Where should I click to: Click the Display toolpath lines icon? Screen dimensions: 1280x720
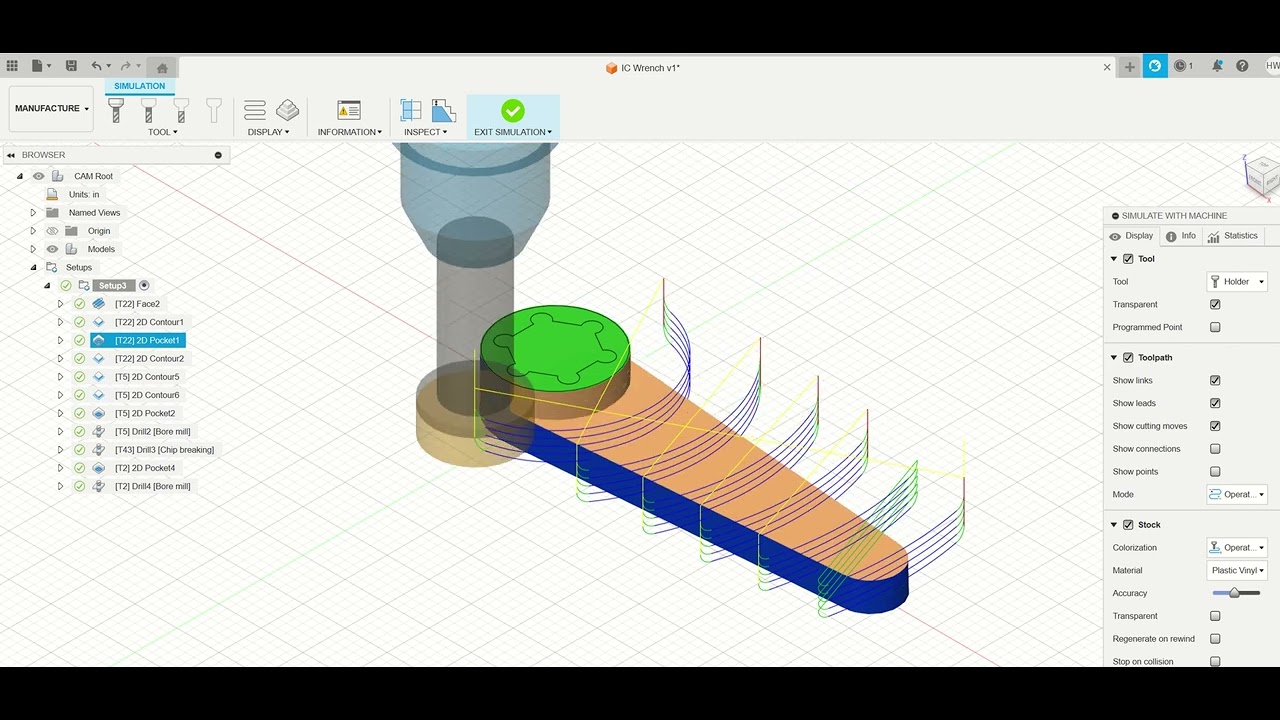point(255,110)
